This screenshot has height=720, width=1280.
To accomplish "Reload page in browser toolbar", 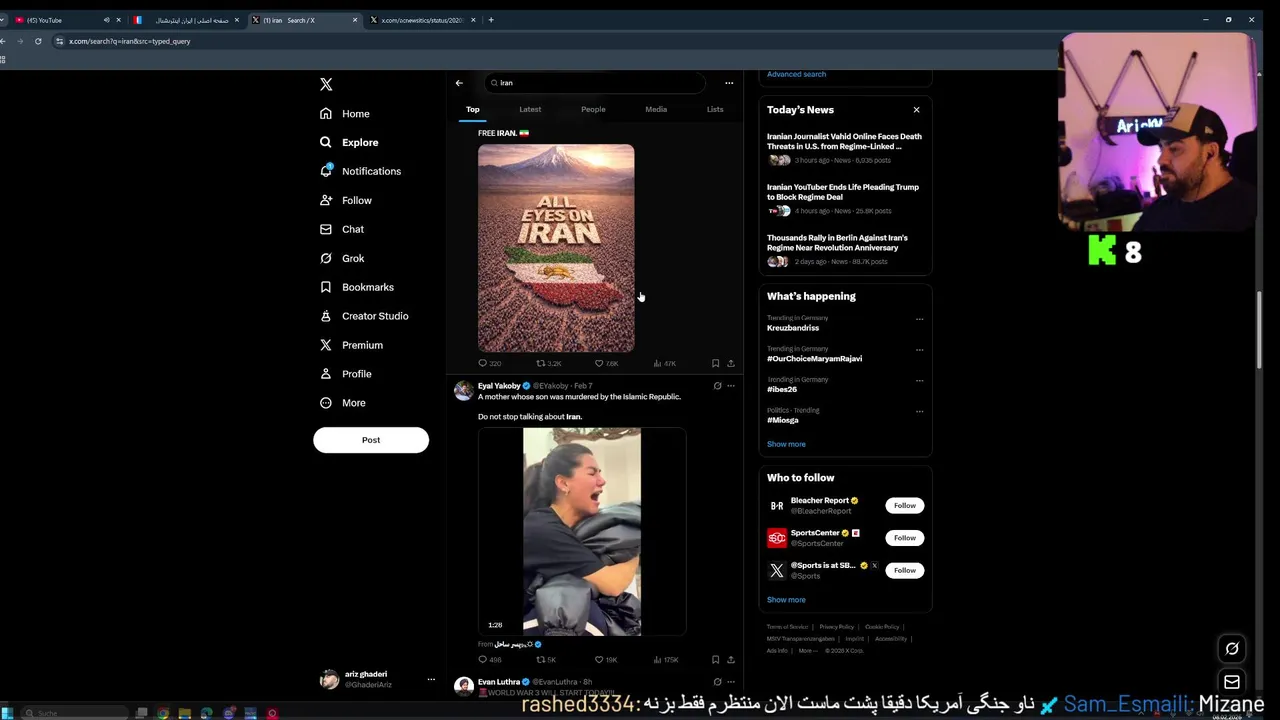I will coord(38,41).
